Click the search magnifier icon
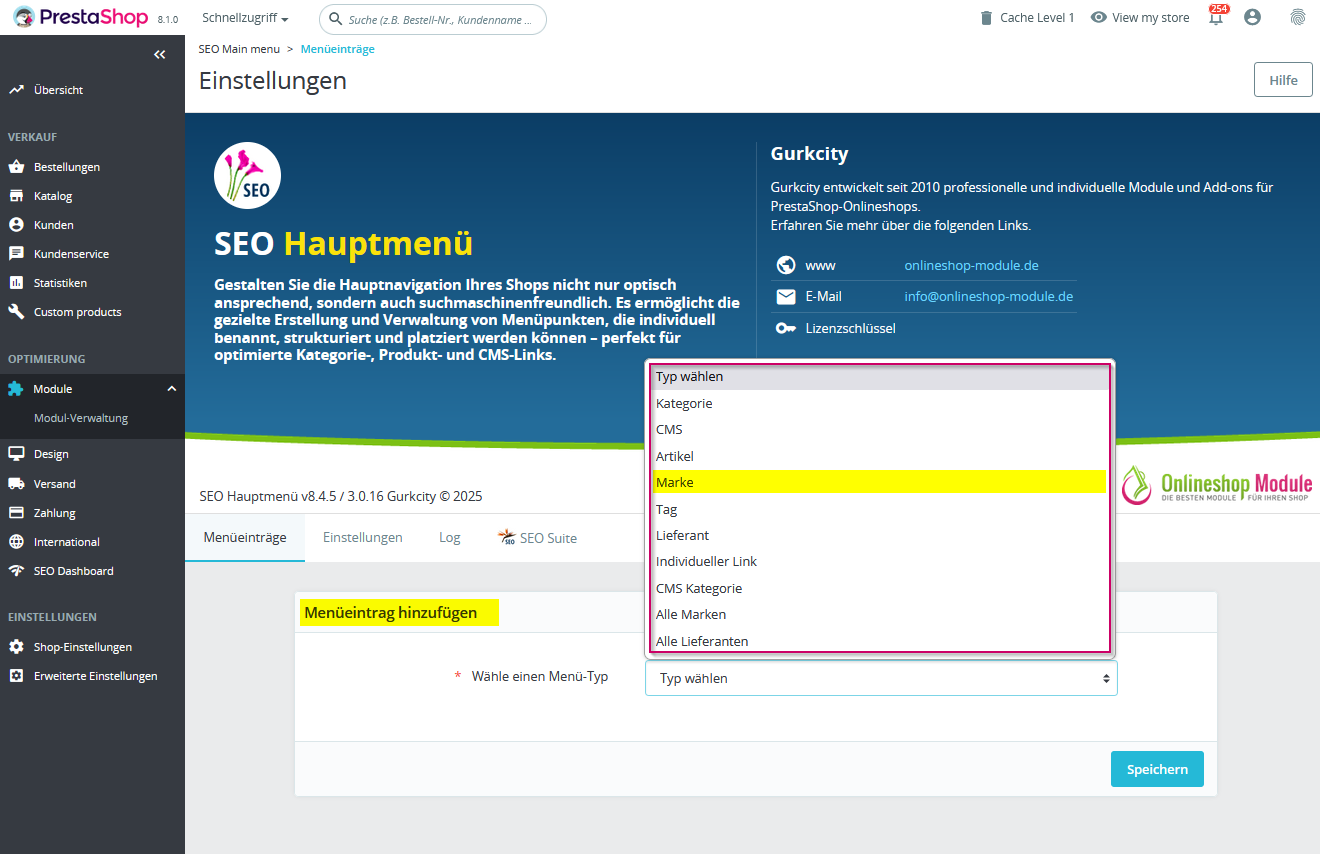 [x=335, y=19]
